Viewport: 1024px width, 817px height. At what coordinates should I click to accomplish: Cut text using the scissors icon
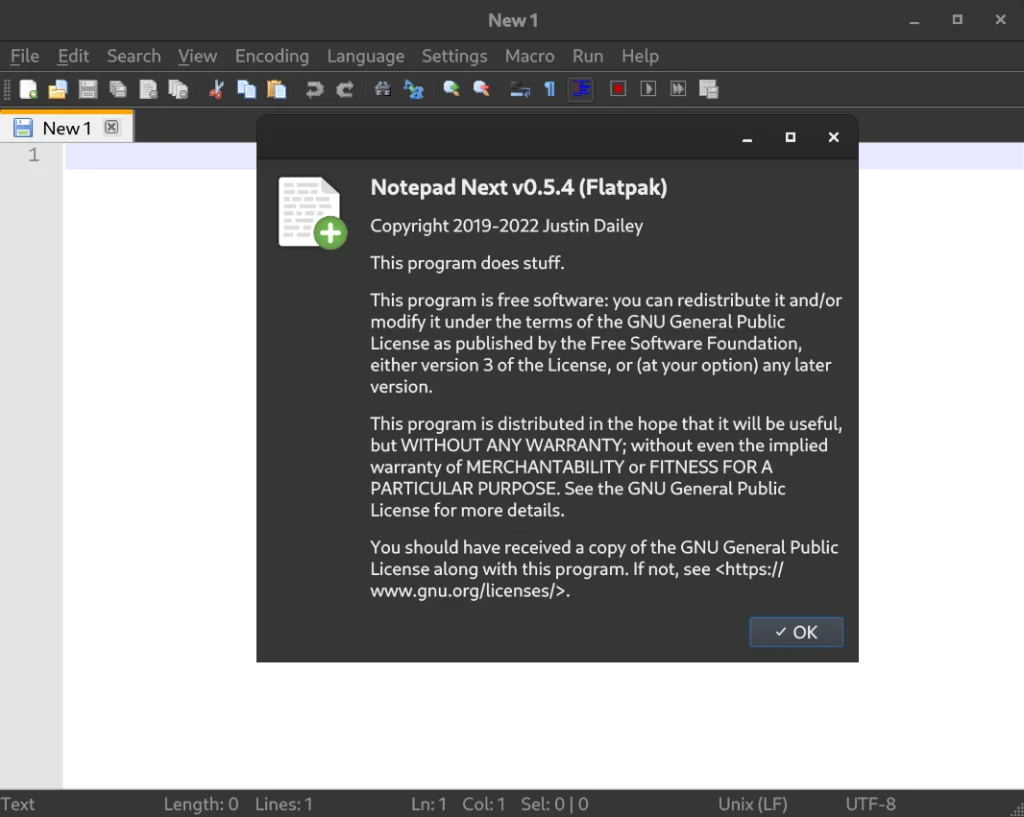pyautogui.click(x=214, y=89)
